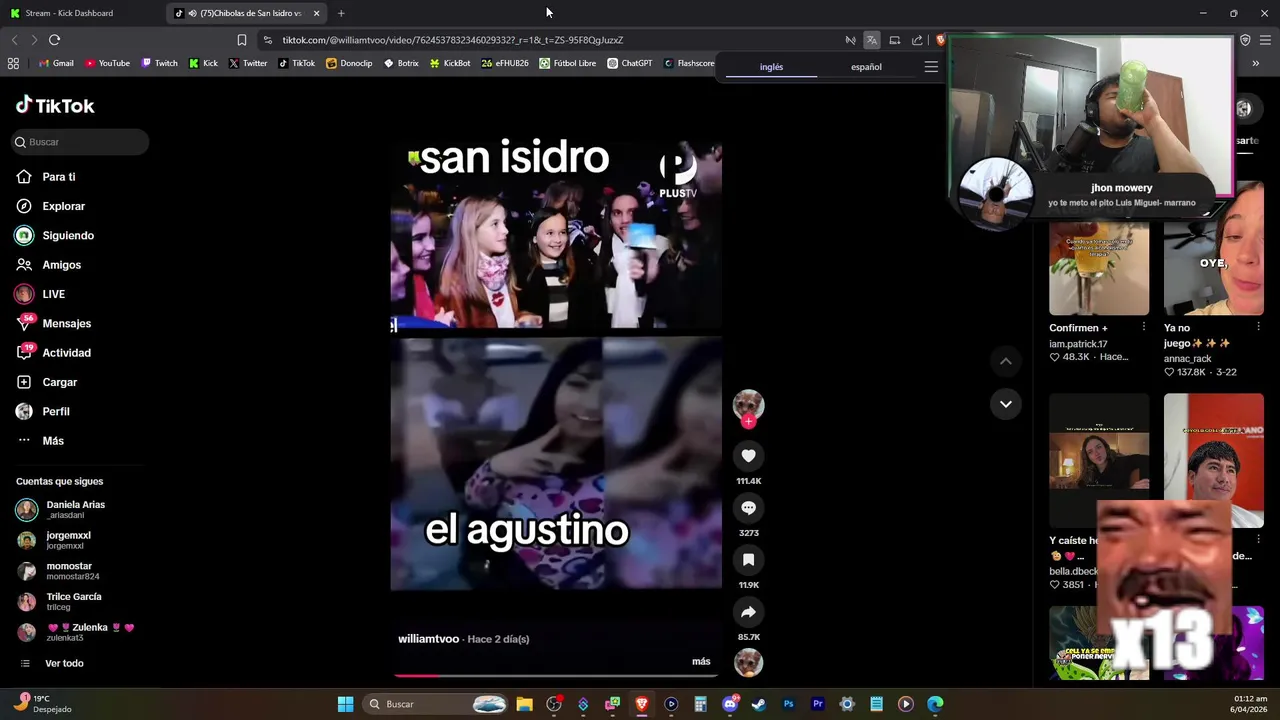The image size is (1280, 720).
Task: Open the apps grid icon in bookmarks bar
Action: tap(13, 63)
